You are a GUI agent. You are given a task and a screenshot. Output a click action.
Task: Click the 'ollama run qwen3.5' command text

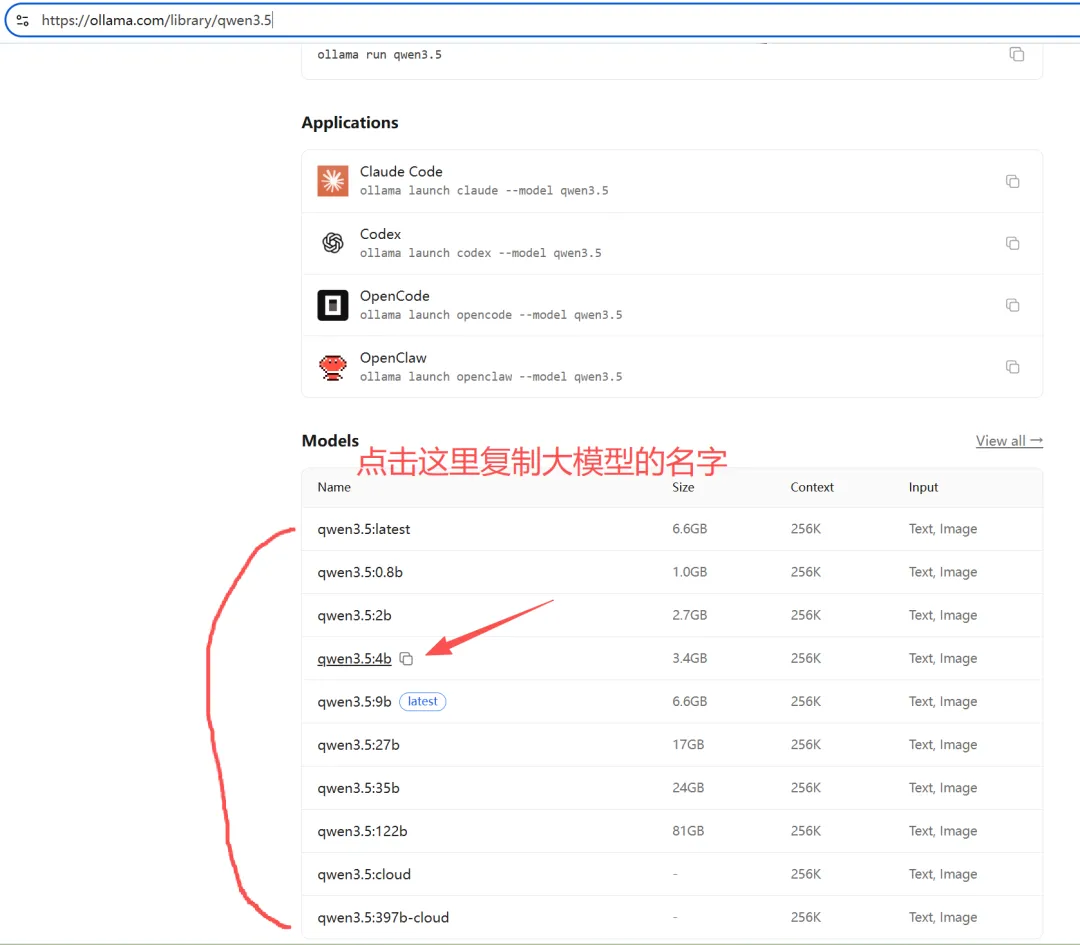pos(380,54)
